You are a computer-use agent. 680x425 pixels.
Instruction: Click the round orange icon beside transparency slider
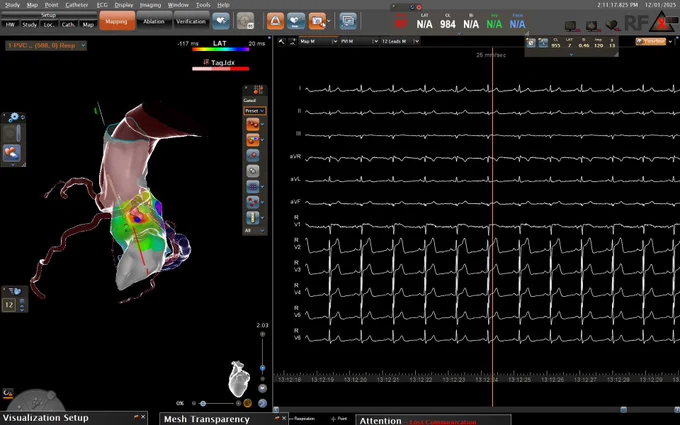click(248, 403)
